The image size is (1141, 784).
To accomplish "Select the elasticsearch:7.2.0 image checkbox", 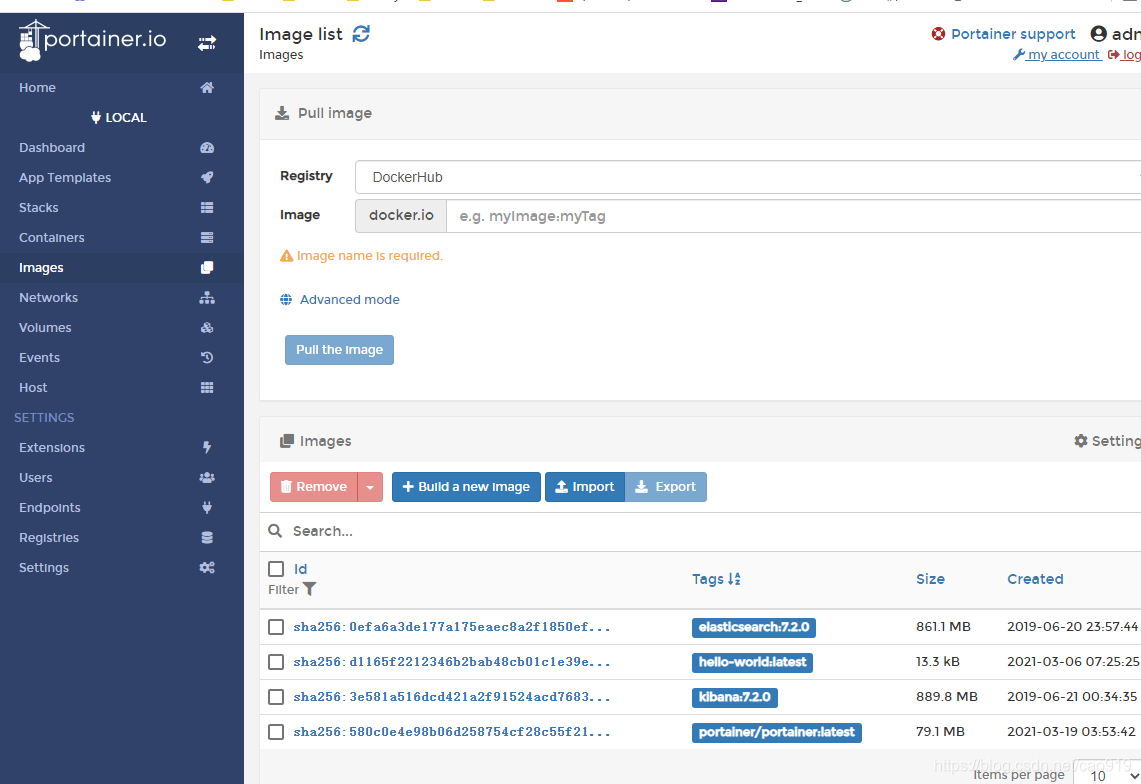I will (276, 627).
